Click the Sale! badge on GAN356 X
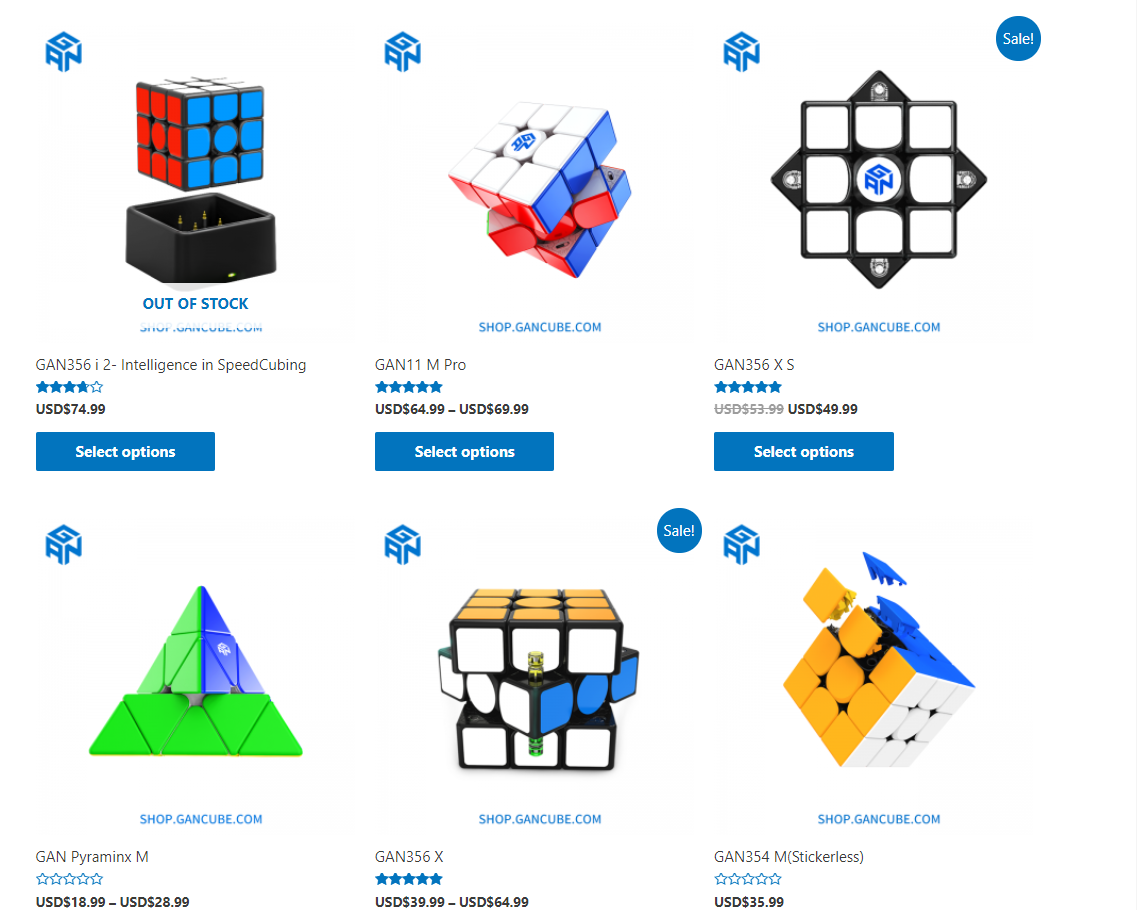The image size is (1137, 910). coord(679,530)
